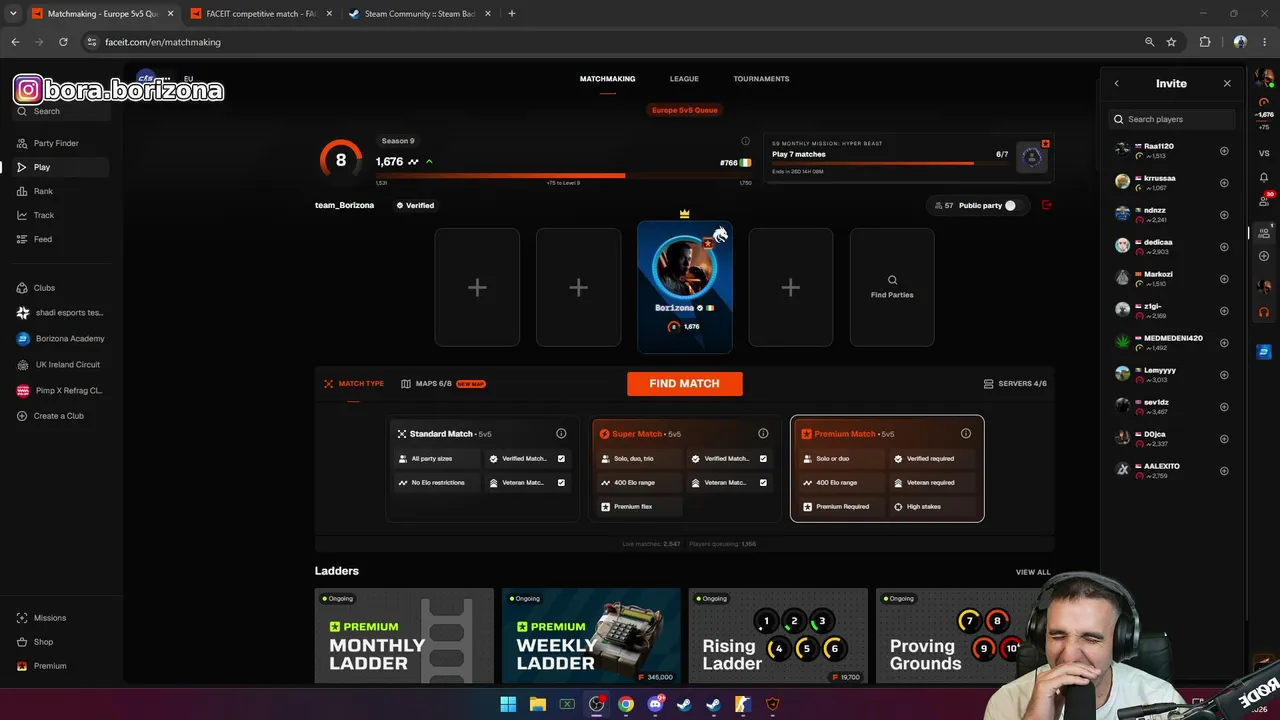Invite player AALEXITO with the plus icon

[x=1224, y=471]
